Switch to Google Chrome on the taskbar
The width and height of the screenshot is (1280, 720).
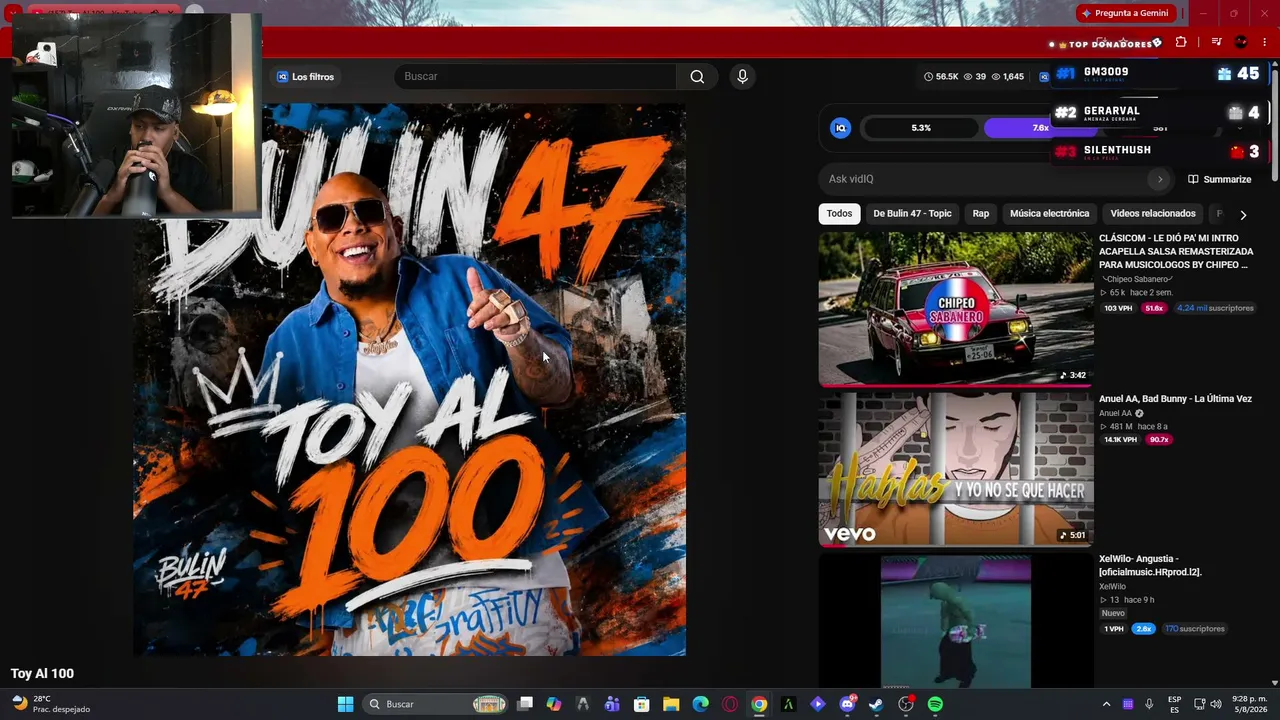point(759,704)
